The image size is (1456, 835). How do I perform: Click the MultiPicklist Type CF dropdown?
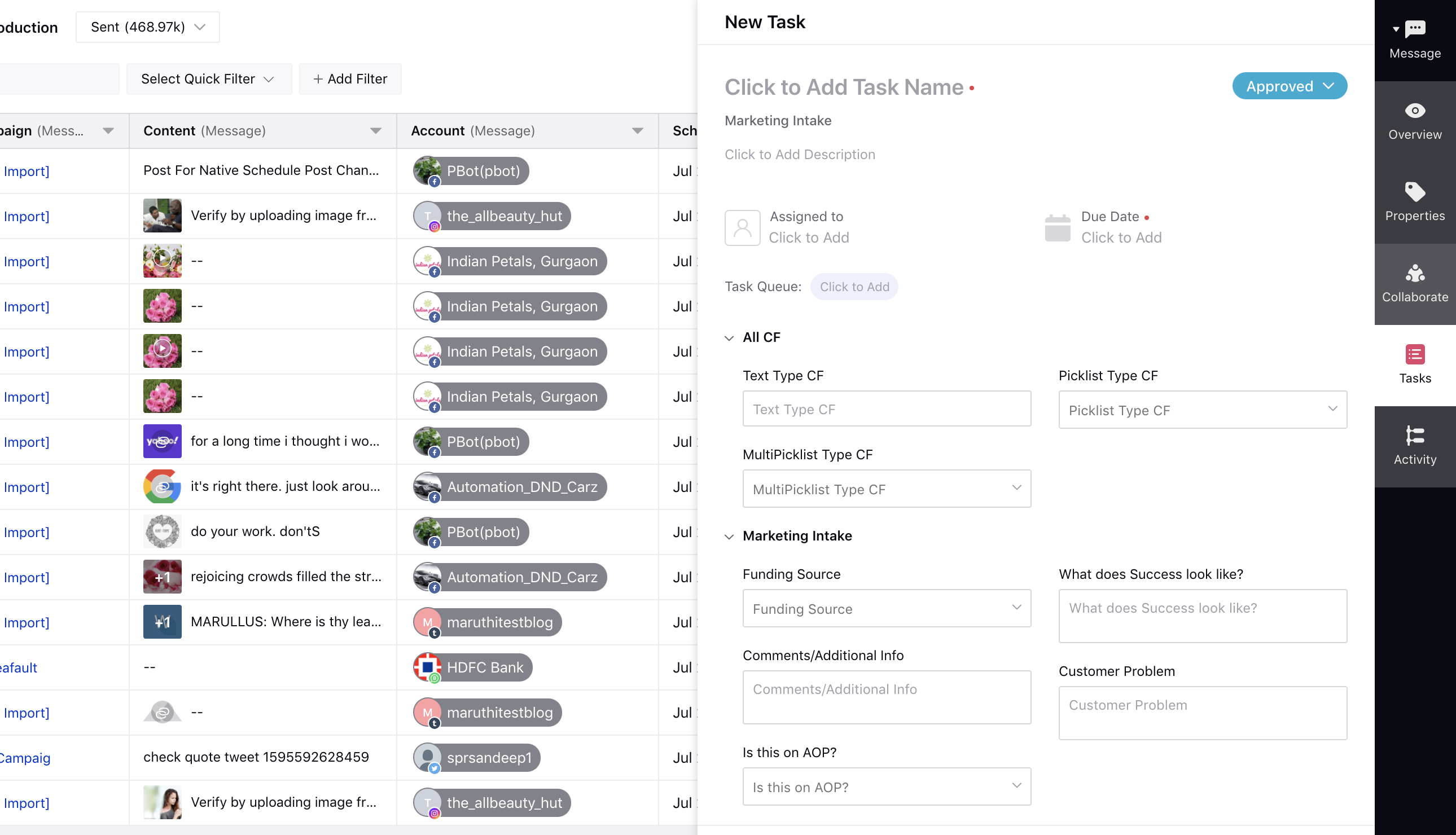[885, 489]
